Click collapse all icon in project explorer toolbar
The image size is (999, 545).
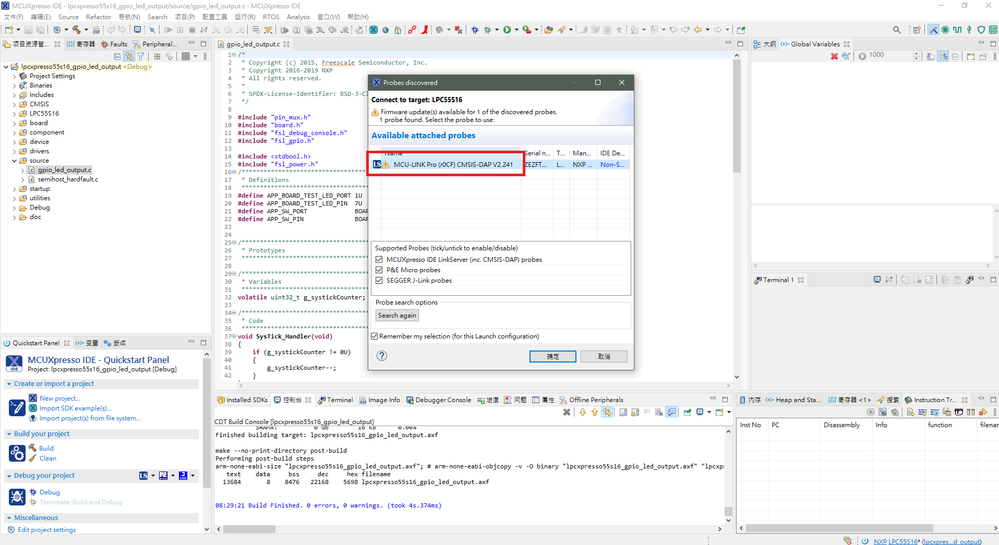[x=117, y=56]
